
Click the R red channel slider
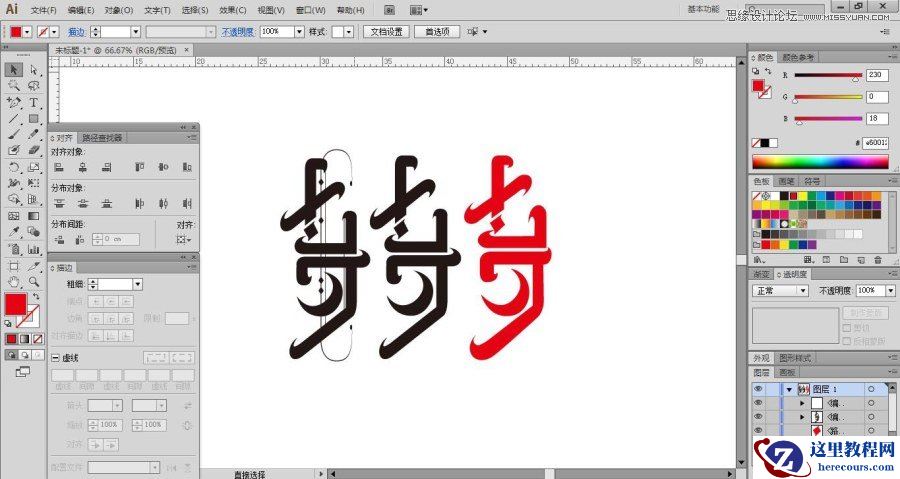pyautogui.click(x=828, y=75)
